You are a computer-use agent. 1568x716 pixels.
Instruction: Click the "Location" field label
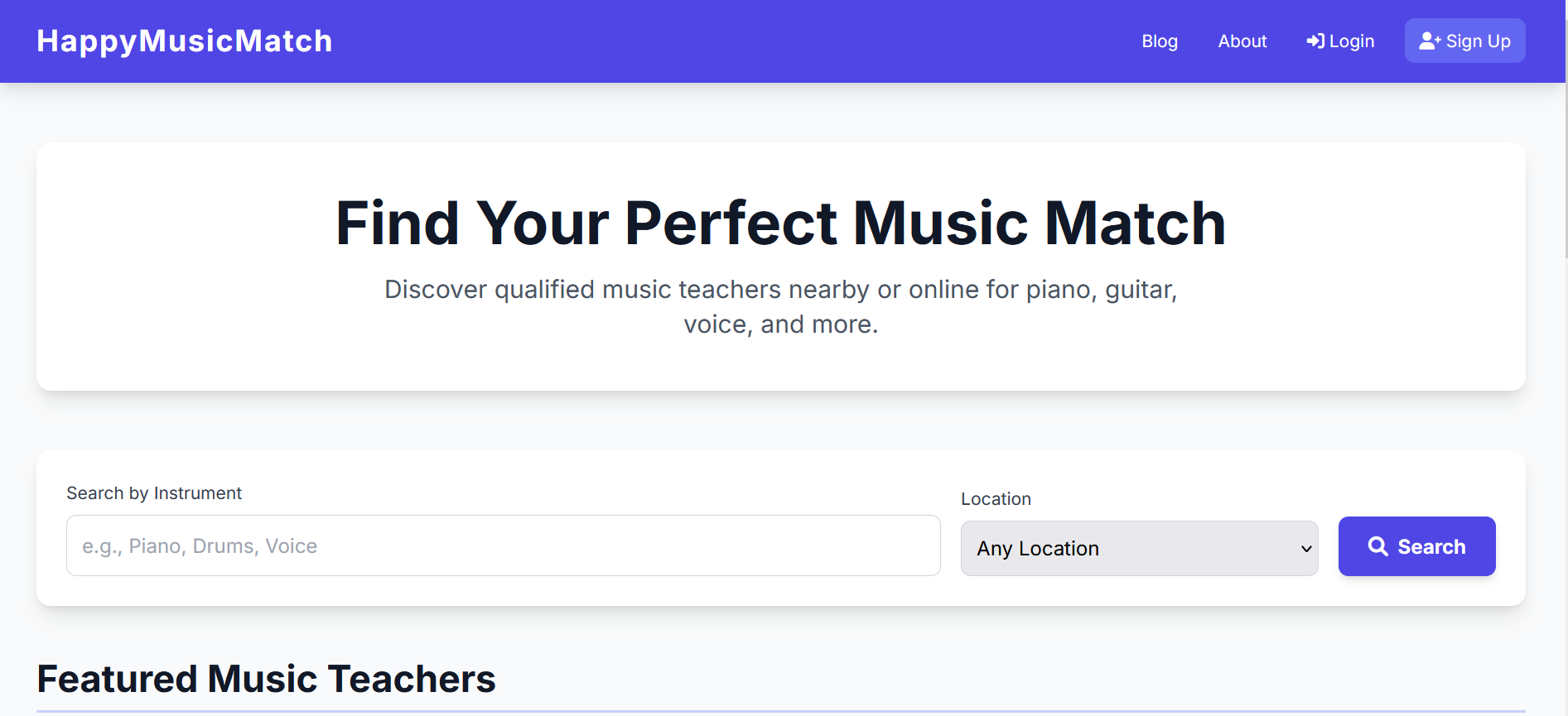[x=996, y=499]
